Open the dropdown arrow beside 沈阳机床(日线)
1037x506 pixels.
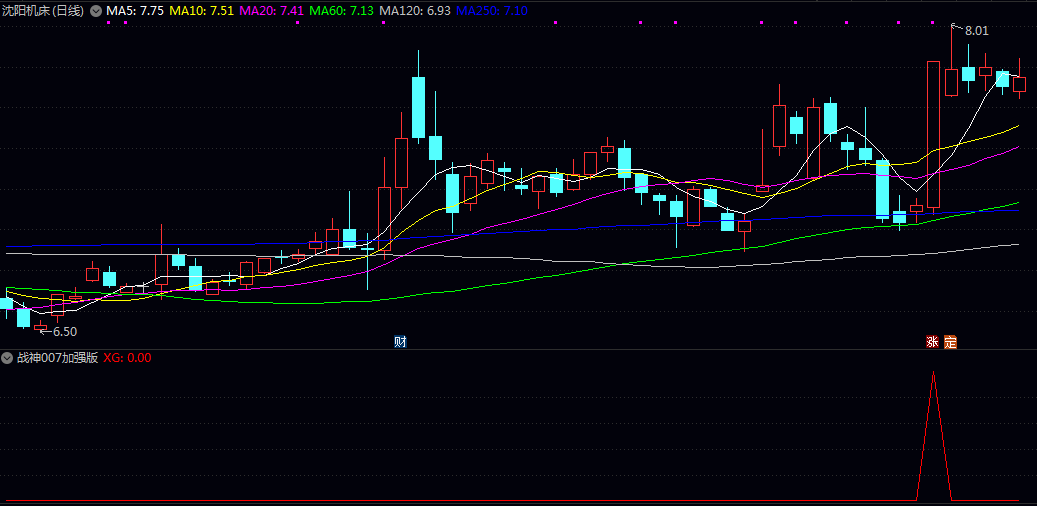[x=96, y=10]
